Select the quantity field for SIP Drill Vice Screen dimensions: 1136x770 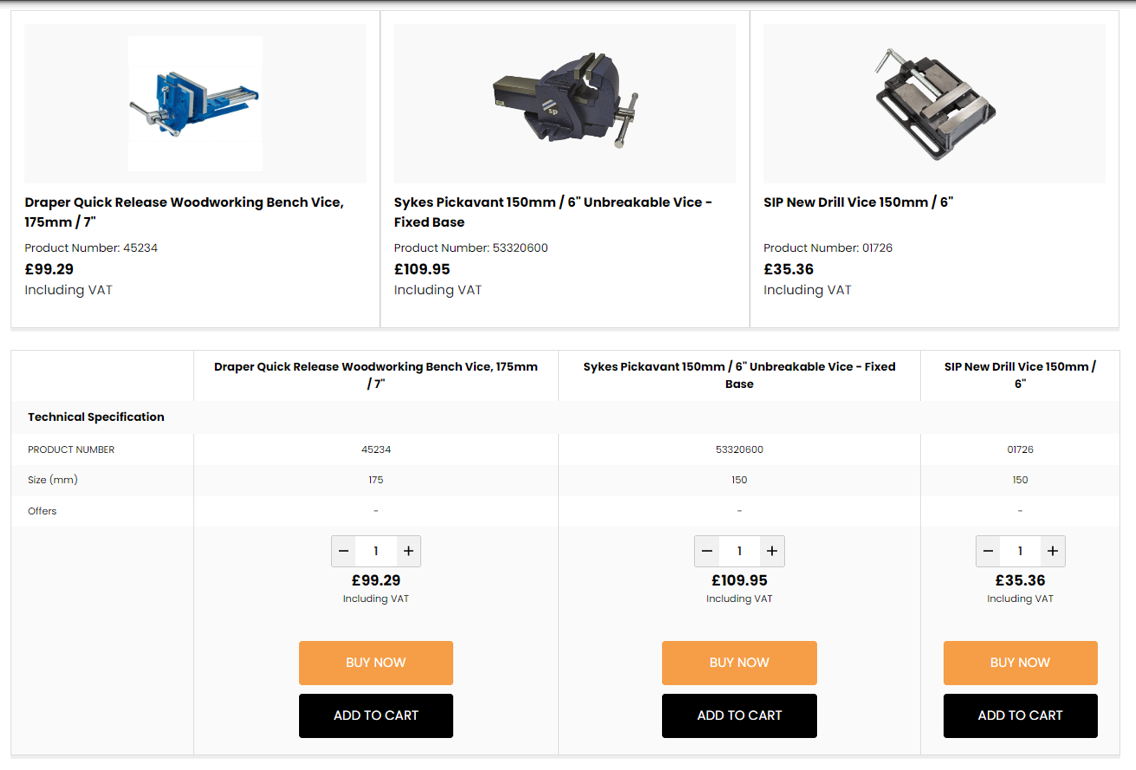coord(1020,551)
